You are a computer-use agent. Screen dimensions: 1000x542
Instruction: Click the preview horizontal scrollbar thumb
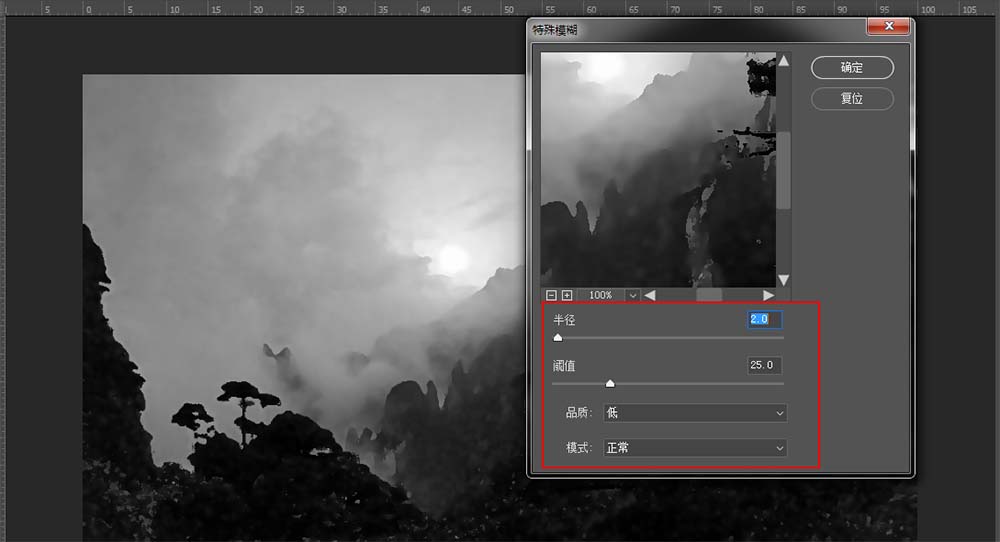(709, 296)
